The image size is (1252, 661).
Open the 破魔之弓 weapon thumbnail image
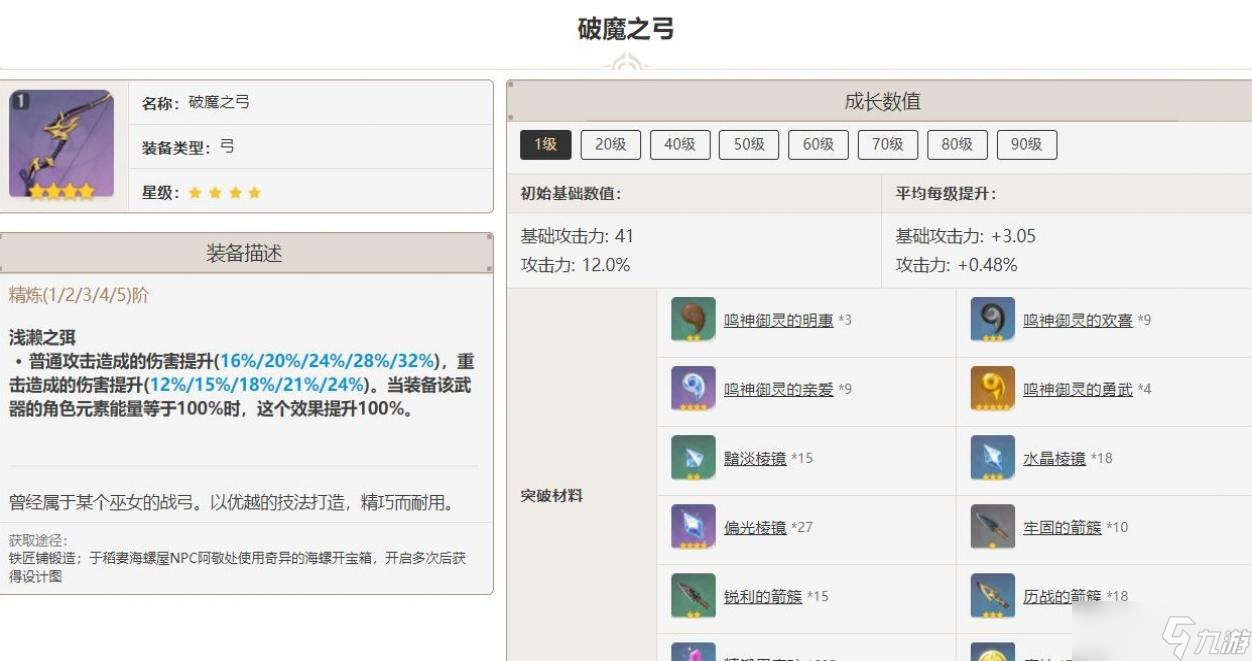pos(61,145)
